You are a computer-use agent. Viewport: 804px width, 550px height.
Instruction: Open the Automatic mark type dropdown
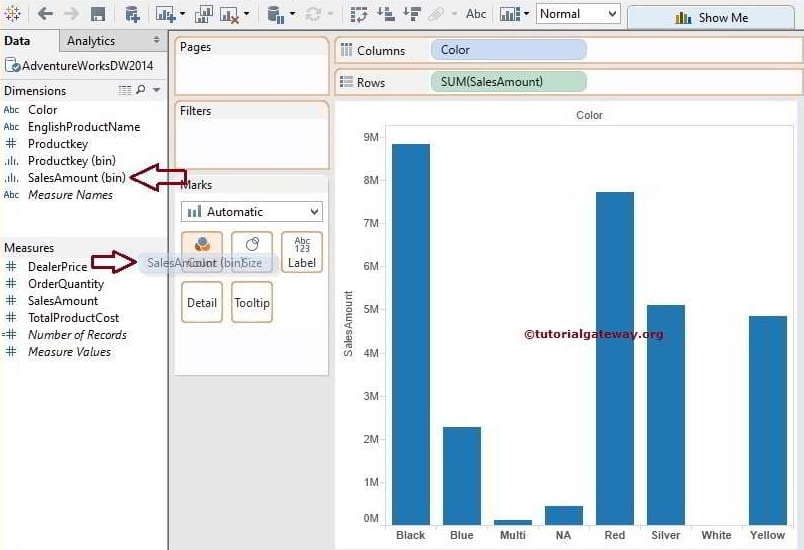click(252, 212)
